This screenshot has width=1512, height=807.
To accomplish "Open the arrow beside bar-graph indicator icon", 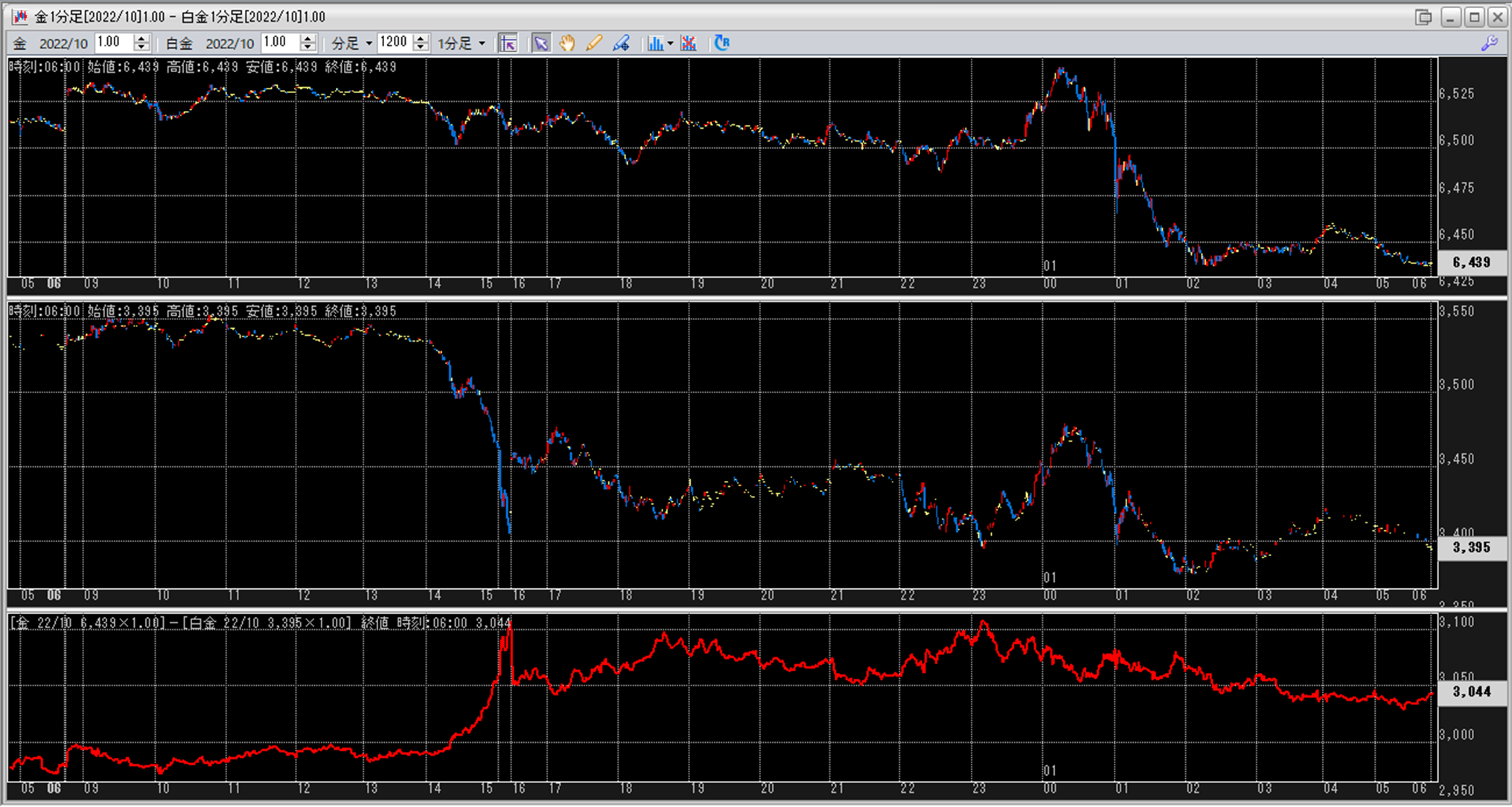I will tap(670, 43).
